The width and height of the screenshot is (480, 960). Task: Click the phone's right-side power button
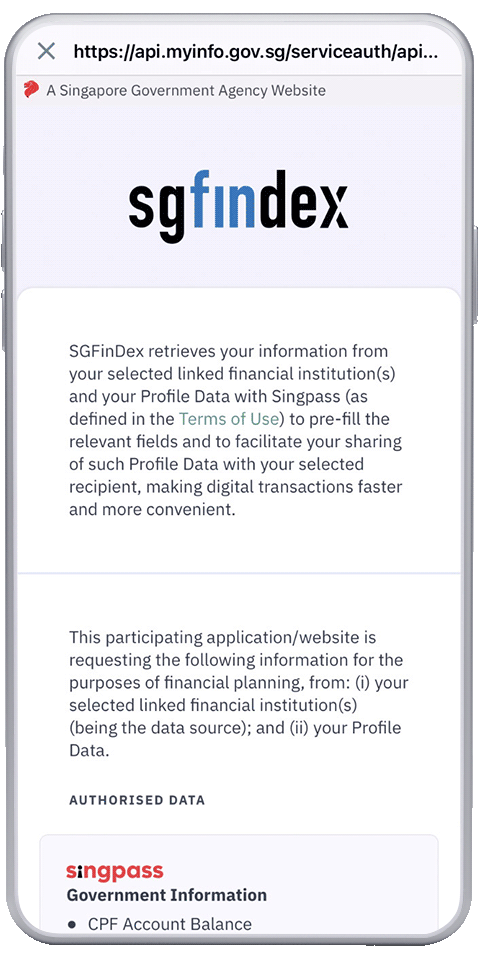point(475,274)
